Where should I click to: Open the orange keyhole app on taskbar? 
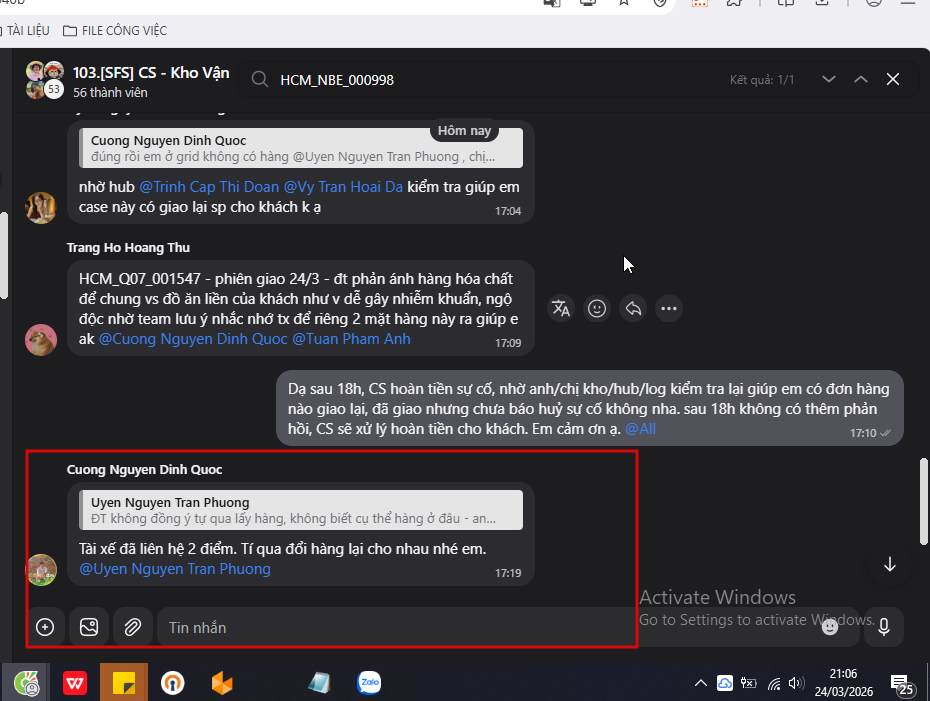coord(173,683)
